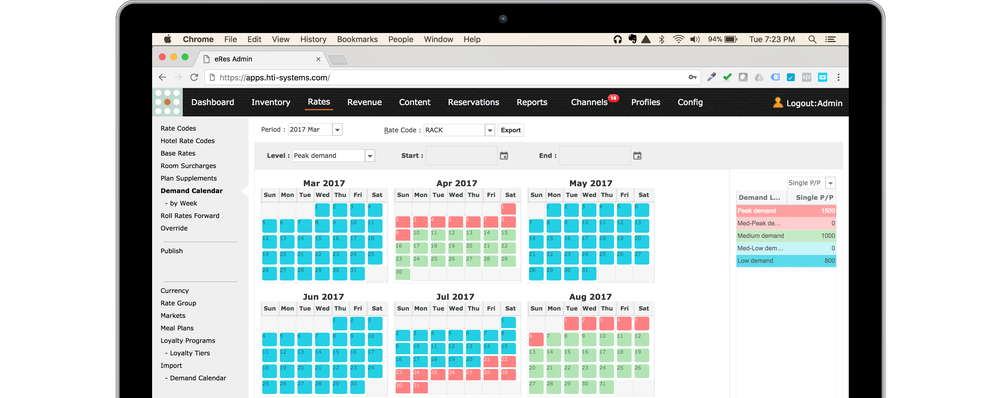
Task: Click the browser back arrow
Action: pyautogui.click(x=163, y=77)
